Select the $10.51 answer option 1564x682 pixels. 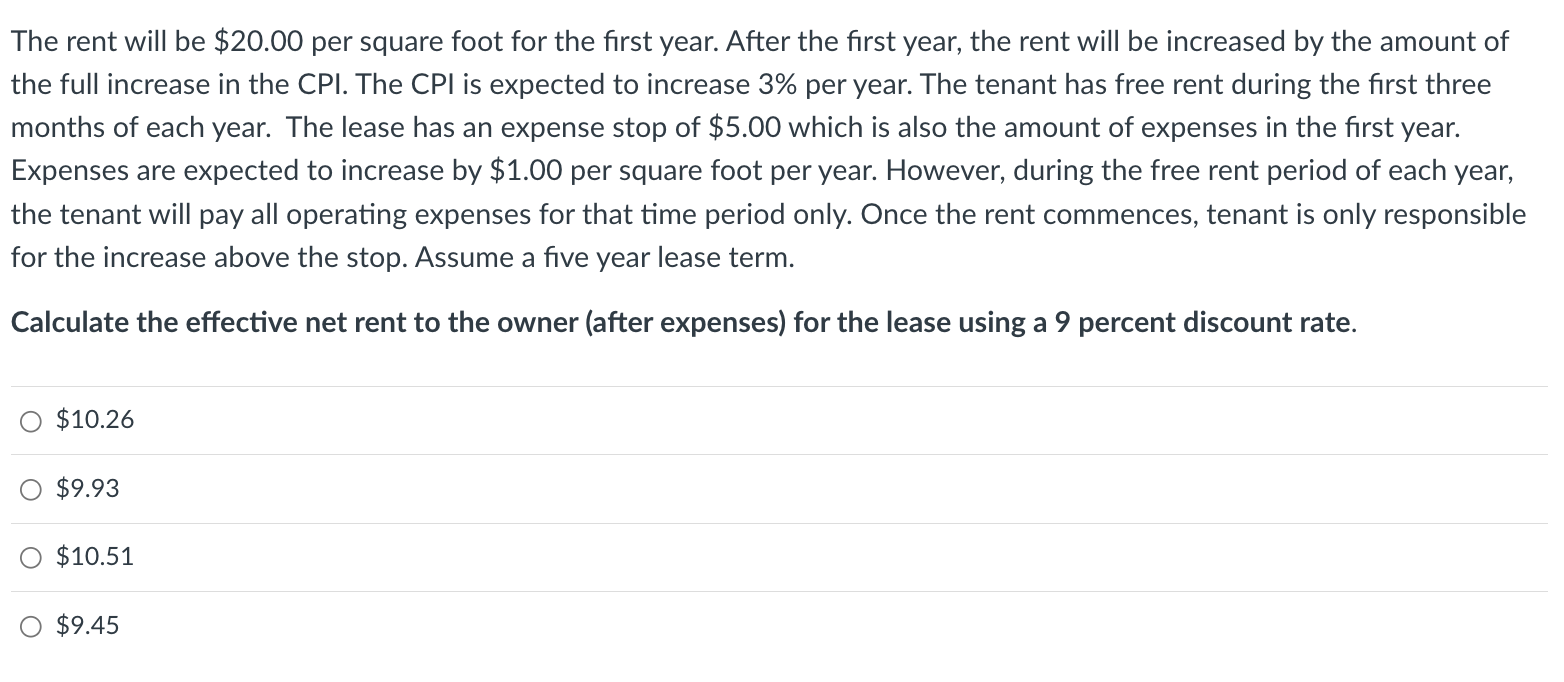(94, 557)
